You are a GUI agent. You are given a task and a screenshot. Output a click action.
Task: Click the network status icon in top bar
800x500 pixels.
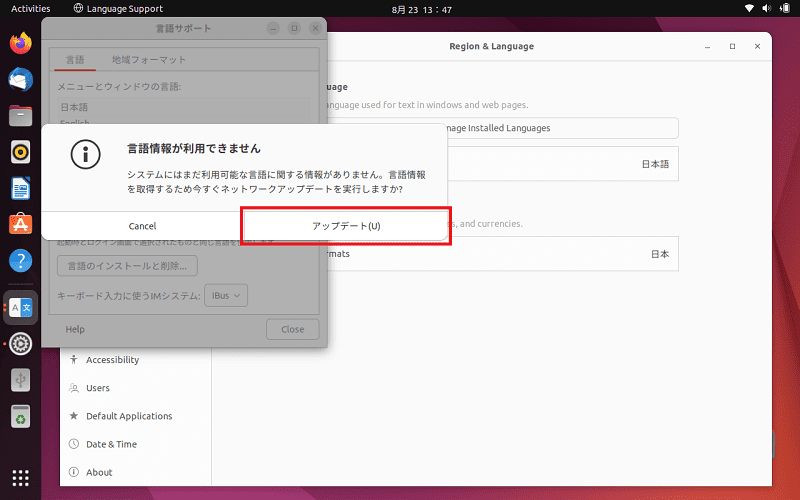749,8
